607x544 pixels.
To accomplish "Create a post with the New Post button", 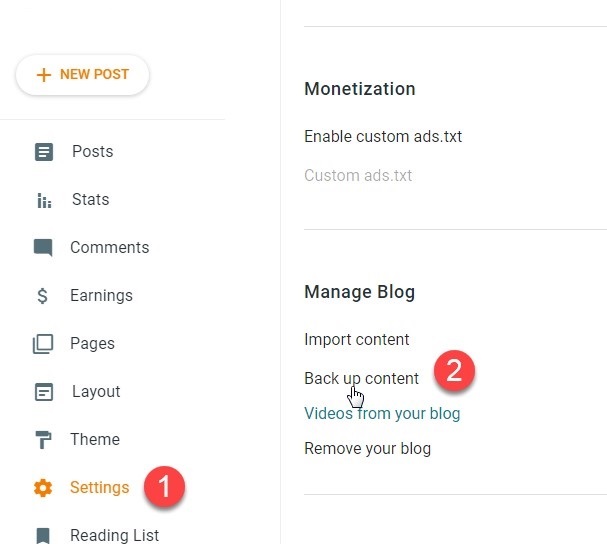I will 82,75.
